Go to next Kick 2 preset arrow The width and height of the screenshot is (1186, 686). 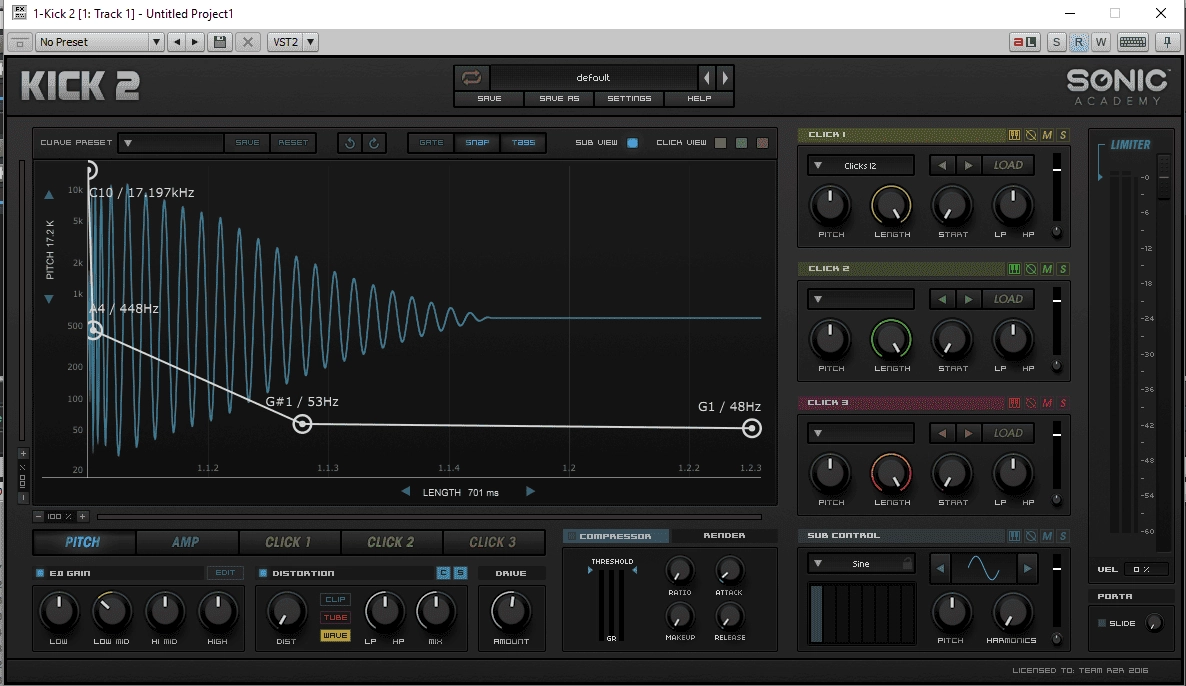click(725, 77)
